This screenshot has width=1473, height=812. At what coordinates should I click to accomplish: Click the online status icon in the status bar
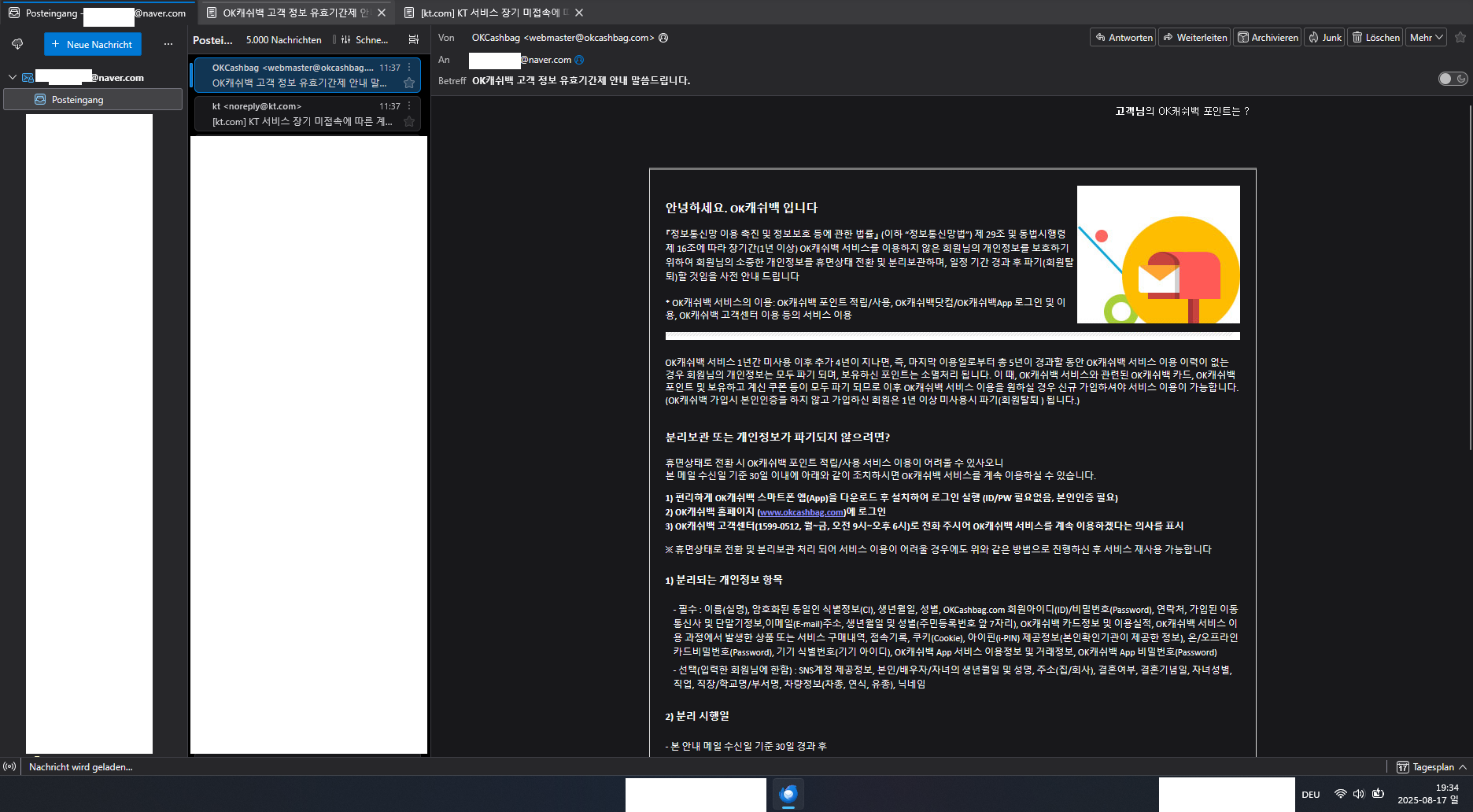(x=9, y=766)
